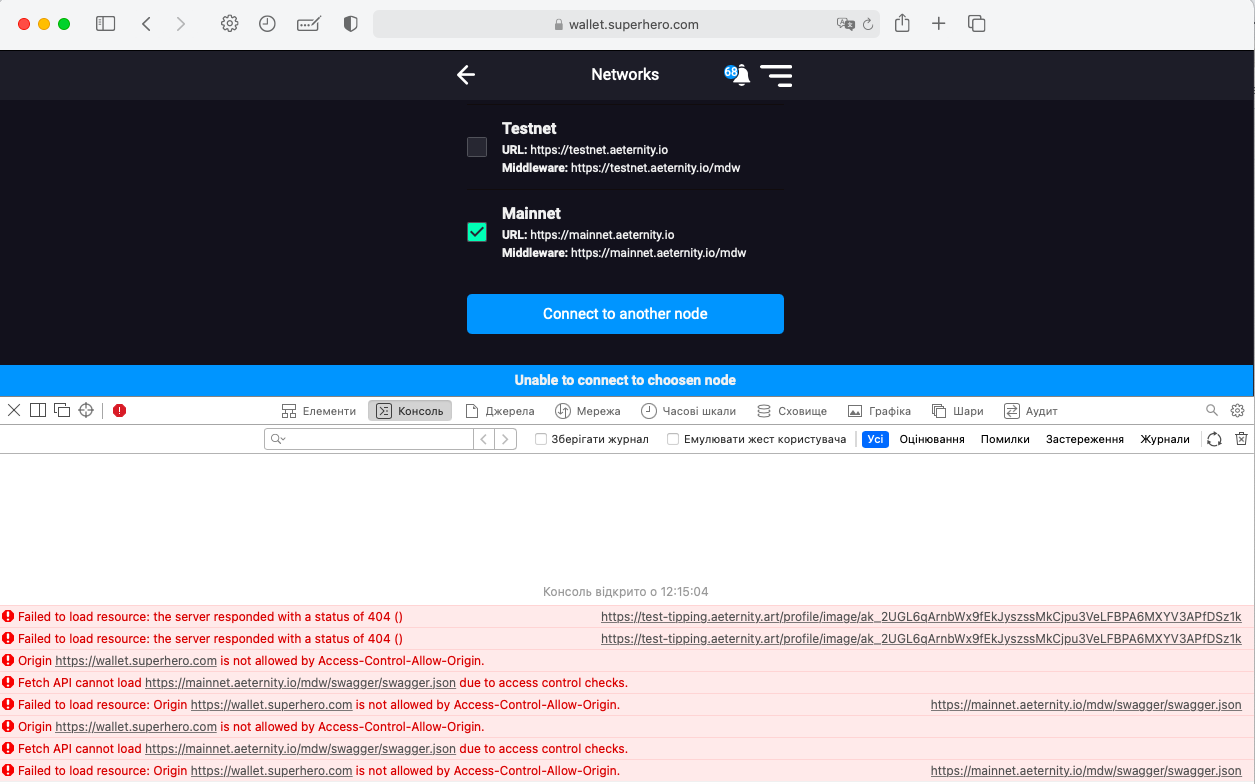Screen dimensions: 1255x784
Task: Open the wallet hamburger menu
Action: (x=777, y=74)
